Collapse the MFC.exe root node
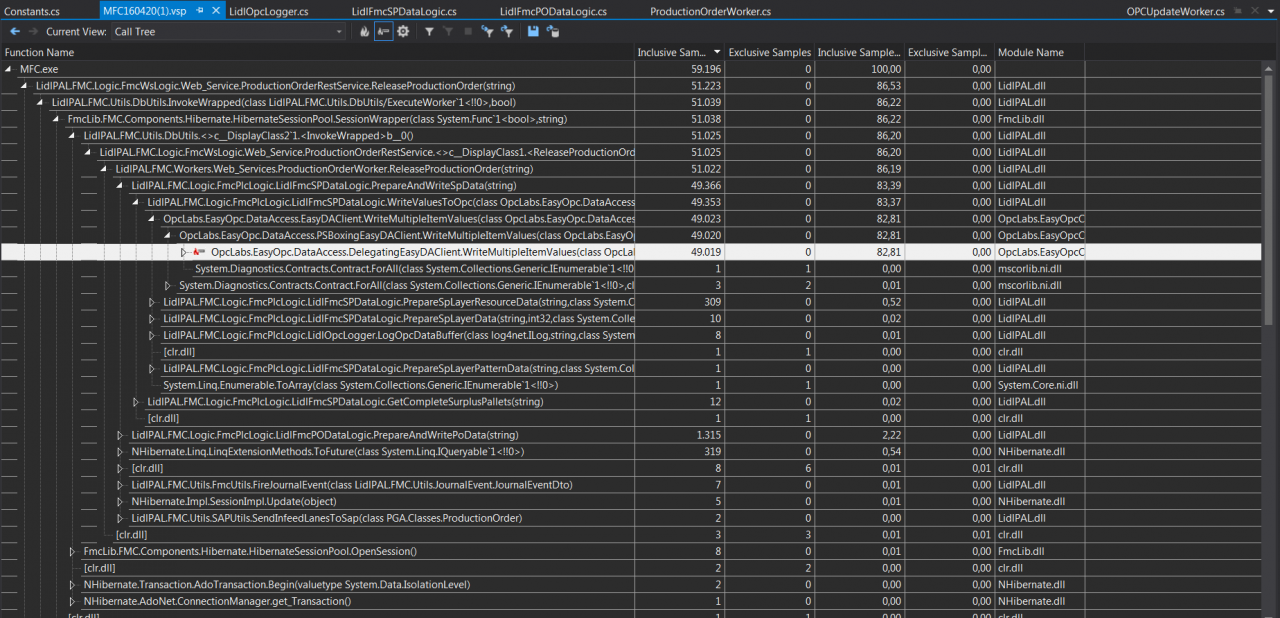This screenshot has width=1280, height=618. point(9,69)
